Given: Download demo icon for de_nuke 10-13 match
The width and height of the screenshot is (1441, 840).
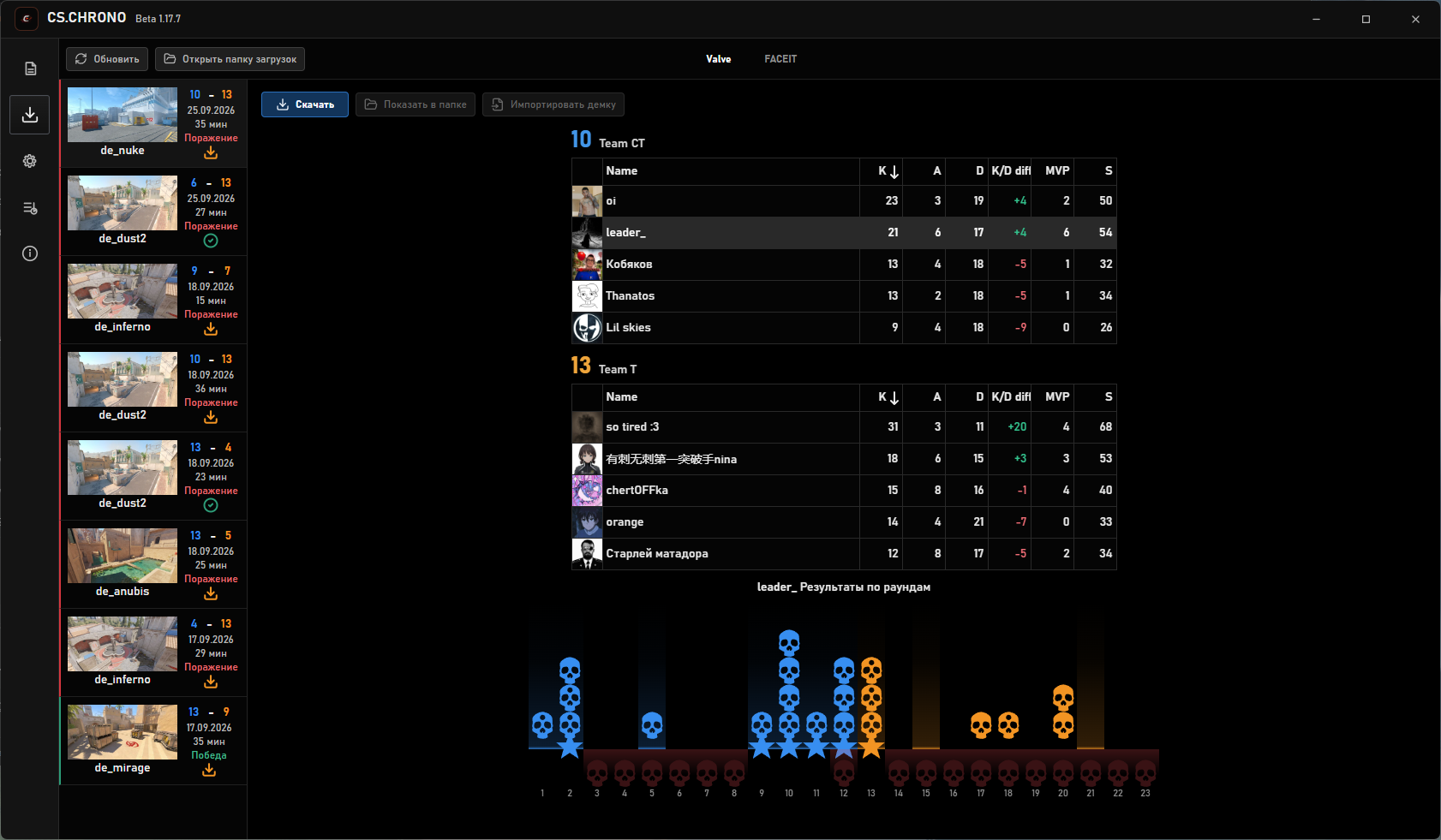Looking at the screenshot, I should tap(211, 152).
